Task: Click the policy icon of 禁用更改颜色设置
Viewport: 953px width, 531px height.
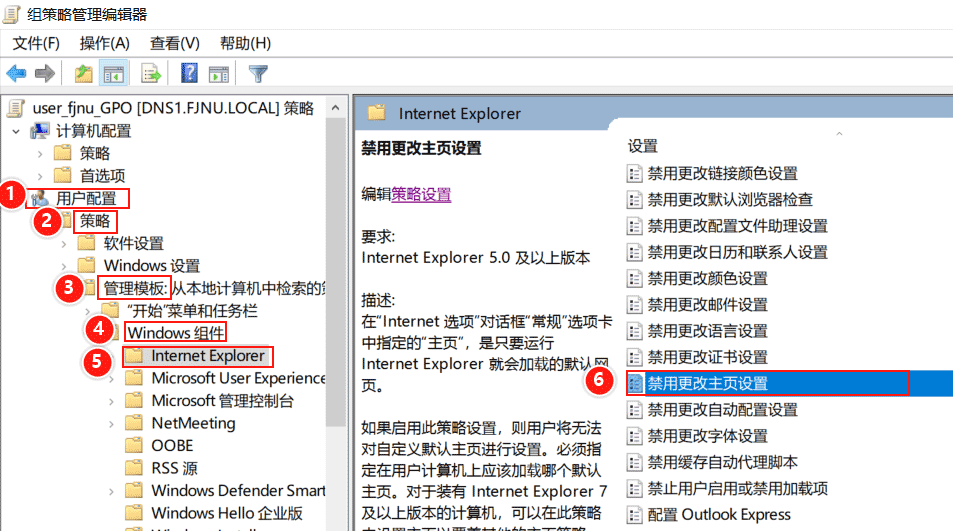Action: pos(635,279)
